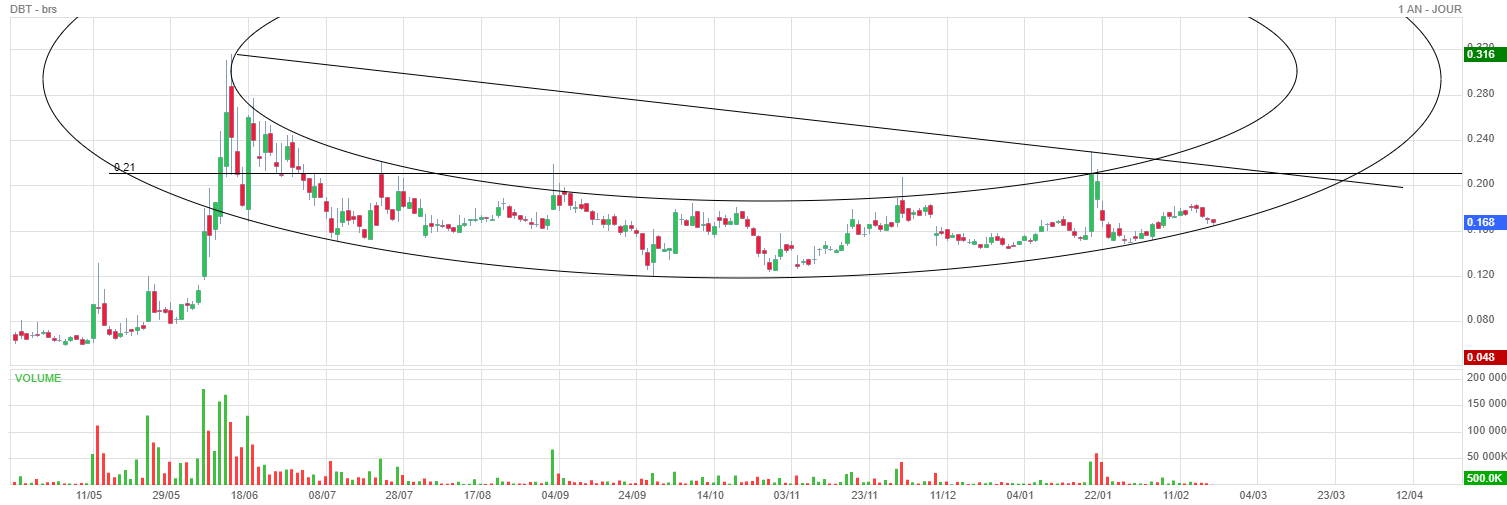Click the 0.080 price axis value
Image resolution: width=1507 pixels, height=505 pixels.
pos(1480,320)
